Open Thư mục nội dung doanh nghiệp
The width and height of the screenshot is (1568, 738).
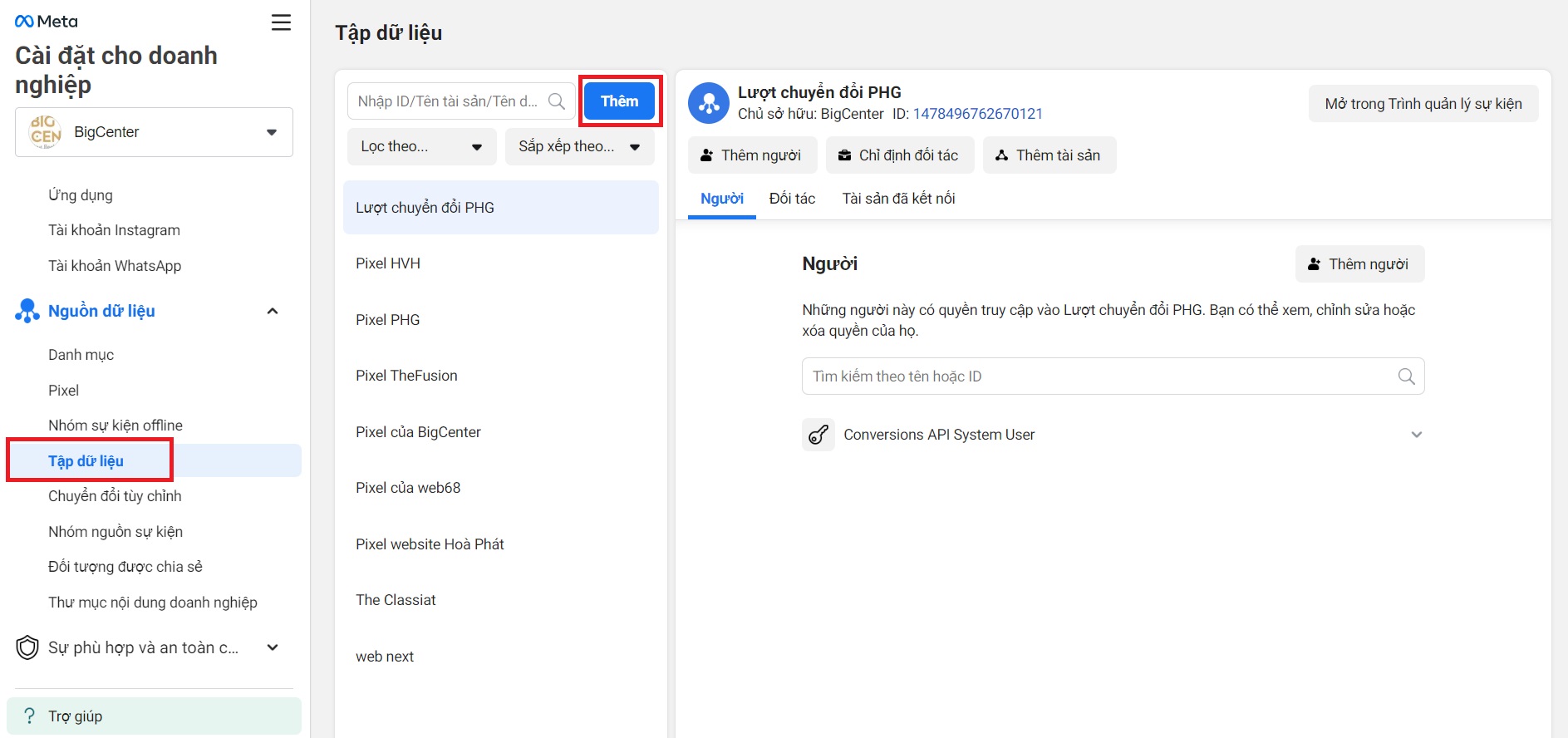153,603
